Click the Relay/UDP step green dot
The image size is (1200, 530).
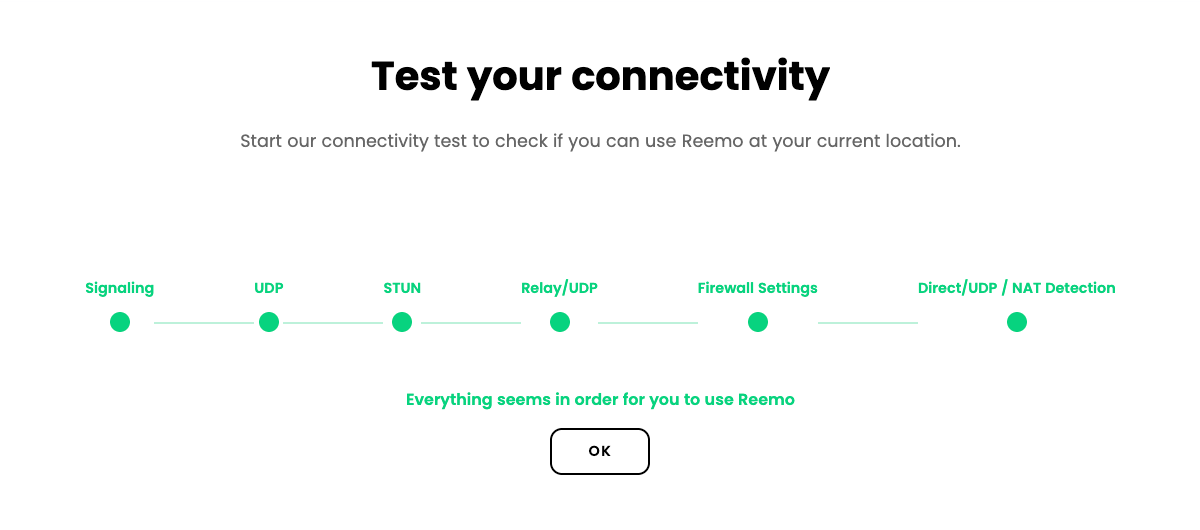[x=560, y=322]
